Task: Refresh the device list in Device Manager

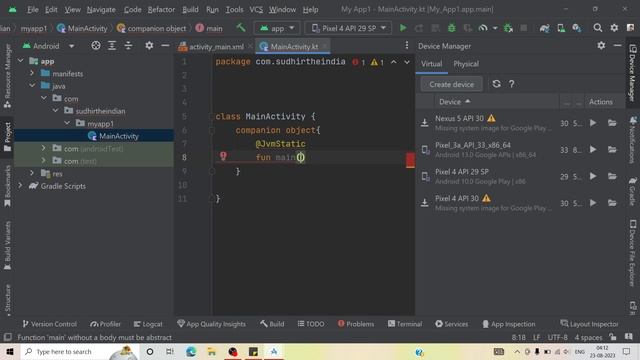Action: [x=496, y=84]
